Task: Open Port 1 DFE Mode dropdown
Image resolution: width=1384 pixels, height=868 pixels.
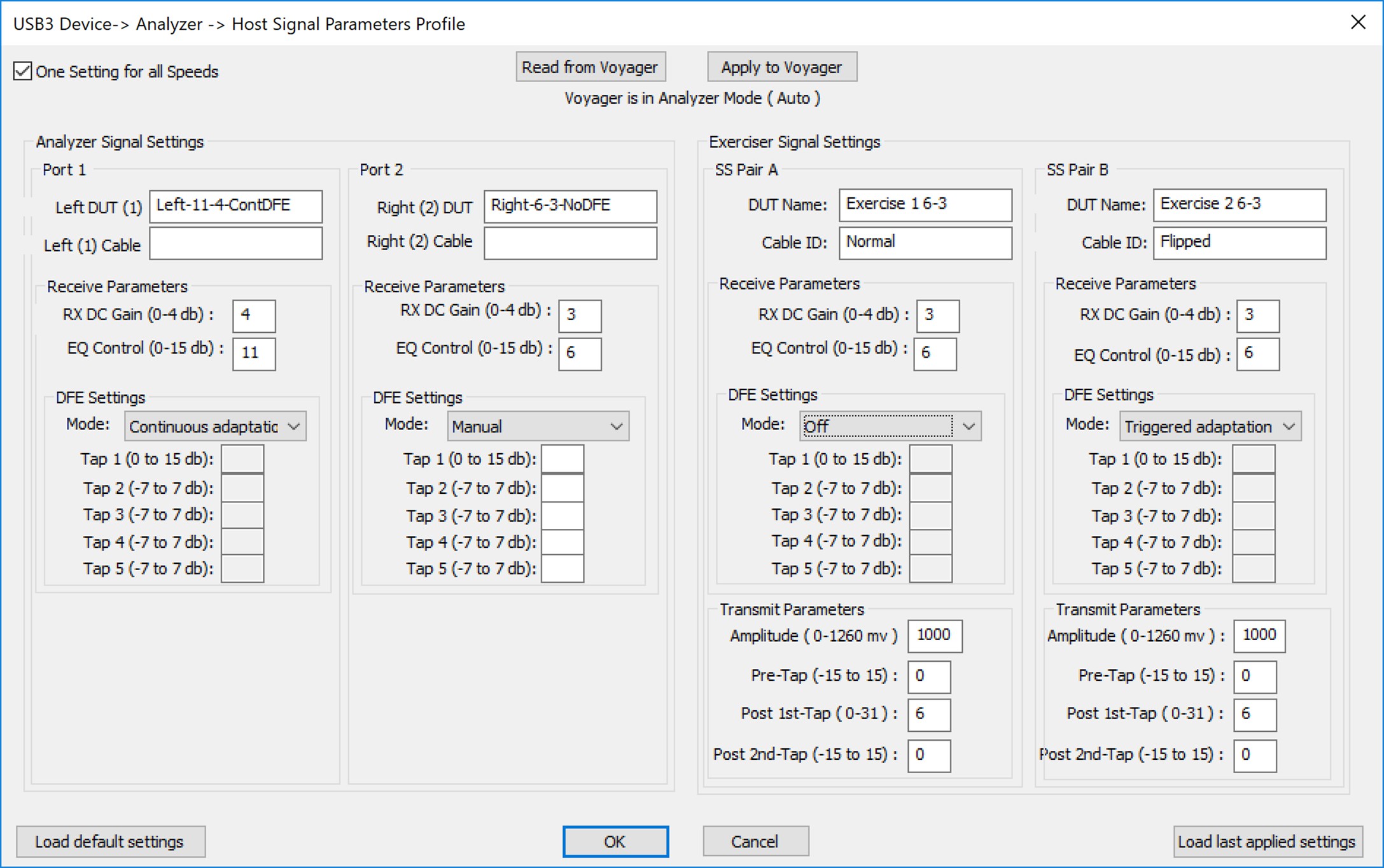Action: (215, 426)
